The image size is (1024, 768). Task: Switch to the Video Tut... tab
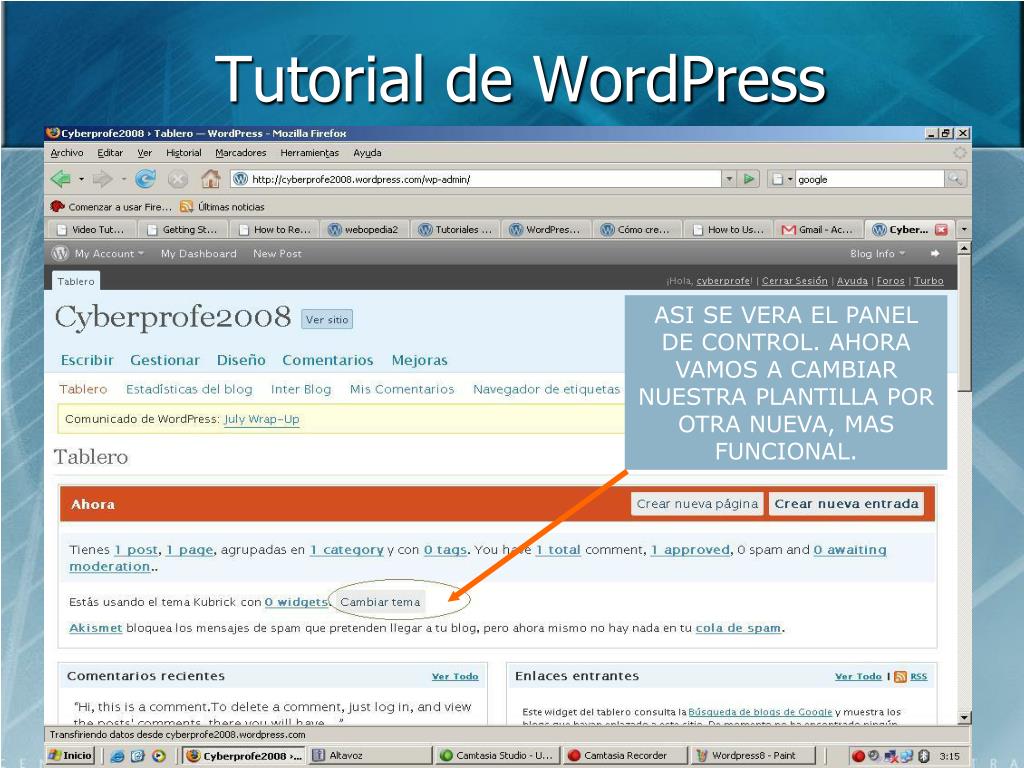(91, 230)
